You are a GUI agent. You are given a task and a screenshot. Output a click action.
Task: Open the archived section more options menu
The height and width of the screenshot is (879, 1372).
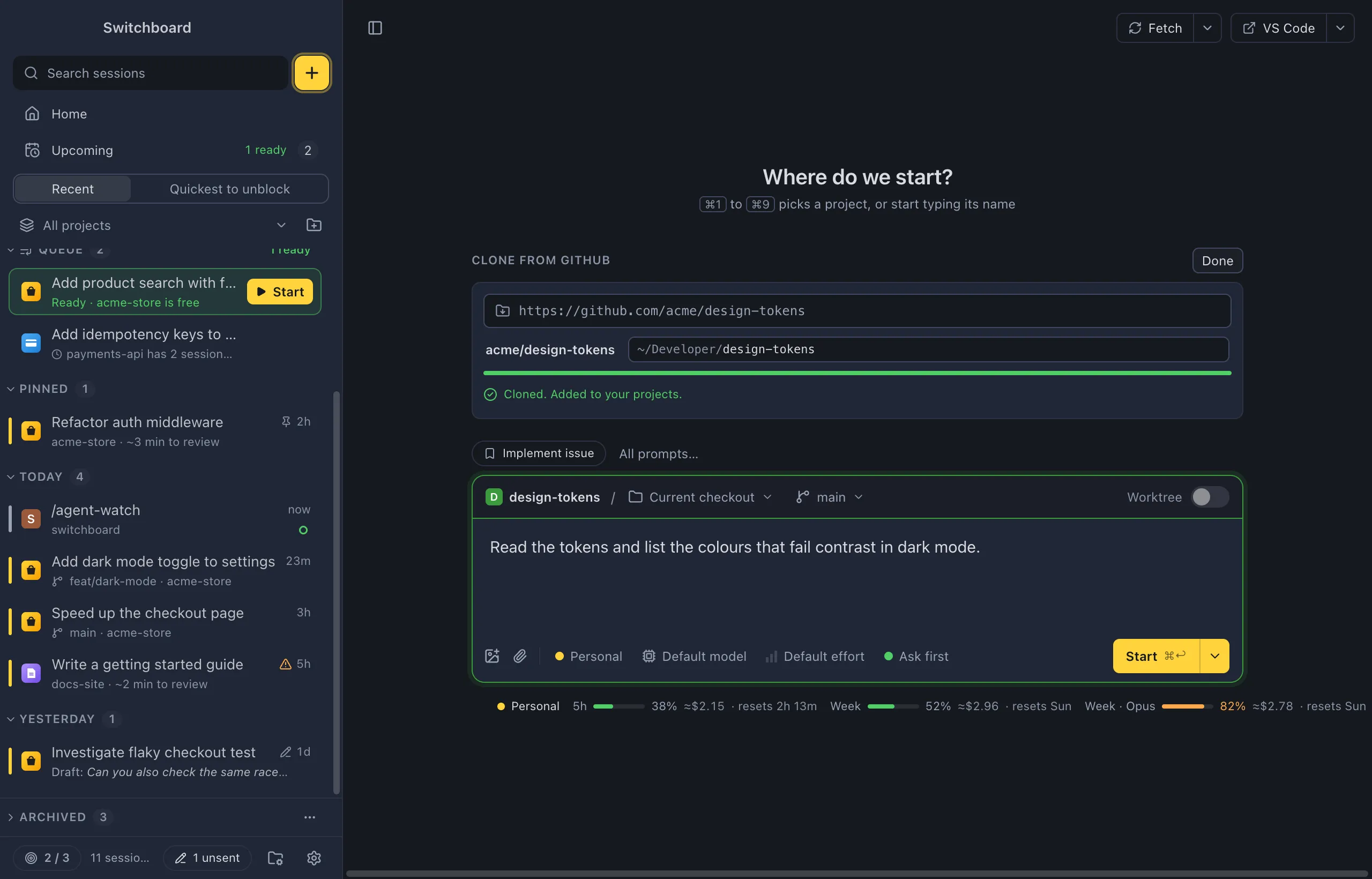coord(310,817)
